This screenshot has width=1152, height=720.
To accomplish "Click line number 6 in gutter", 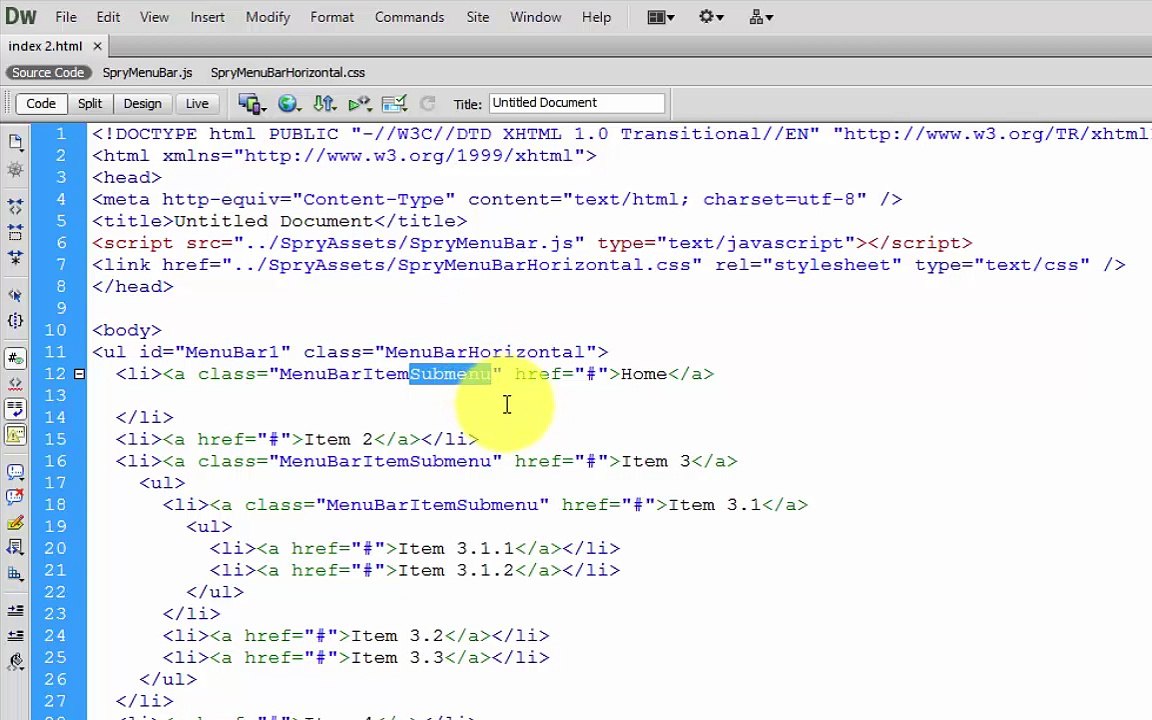I will [61, 242].
